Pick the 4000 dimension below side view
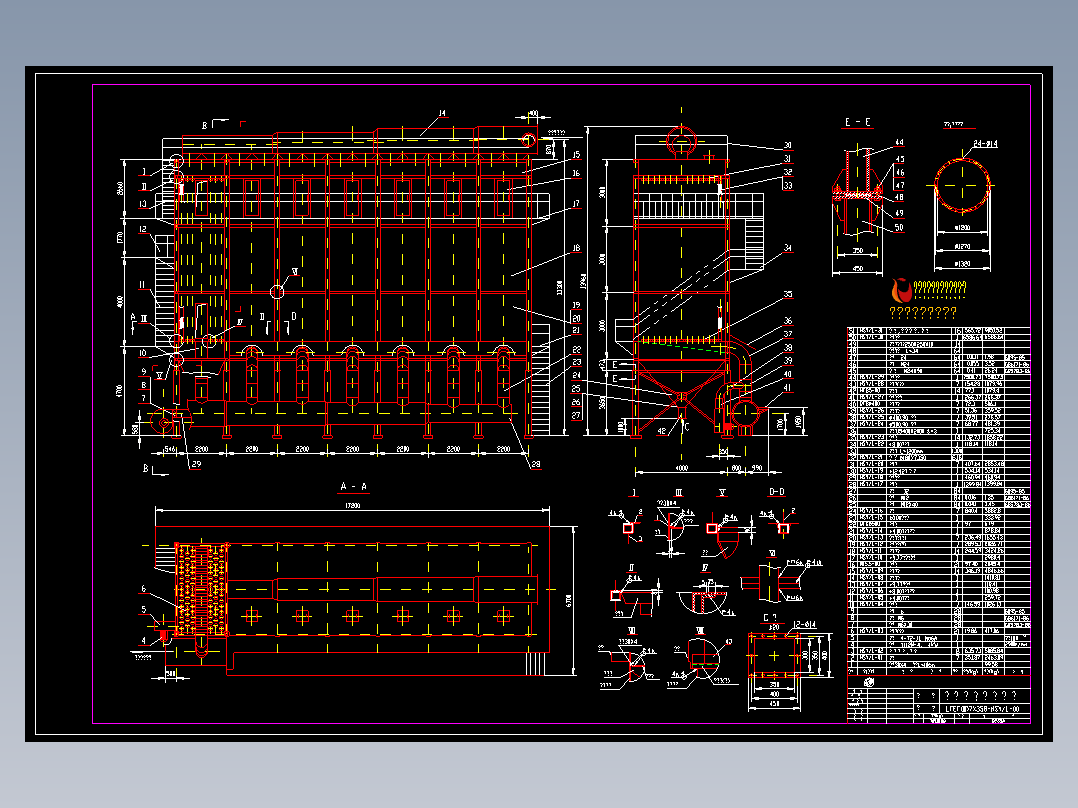1078x808 pixels. (x=681, y=468)
